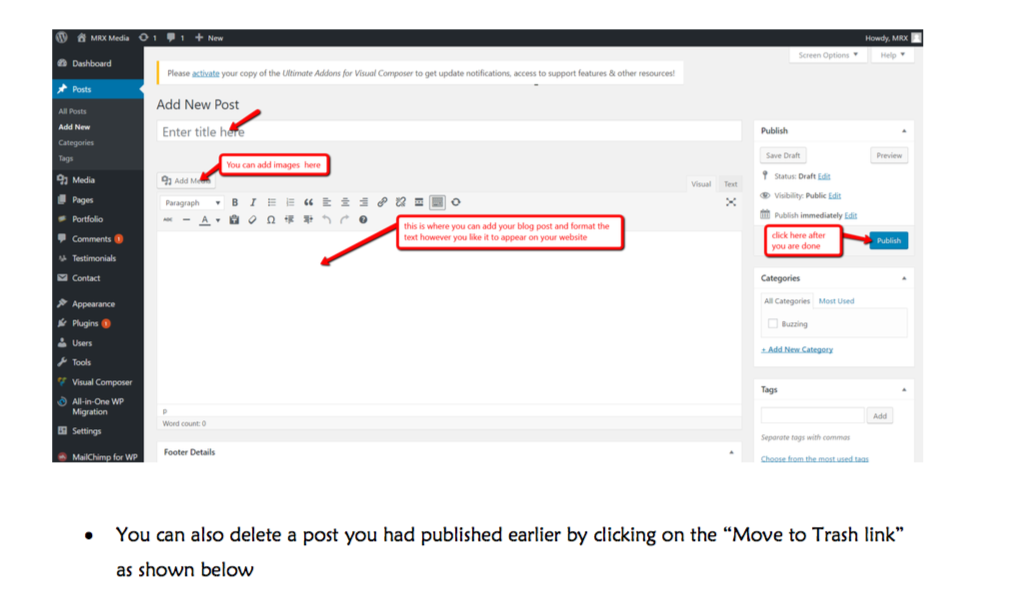Click the Add New Category link

pyautogui.click(x=797, y=349)
